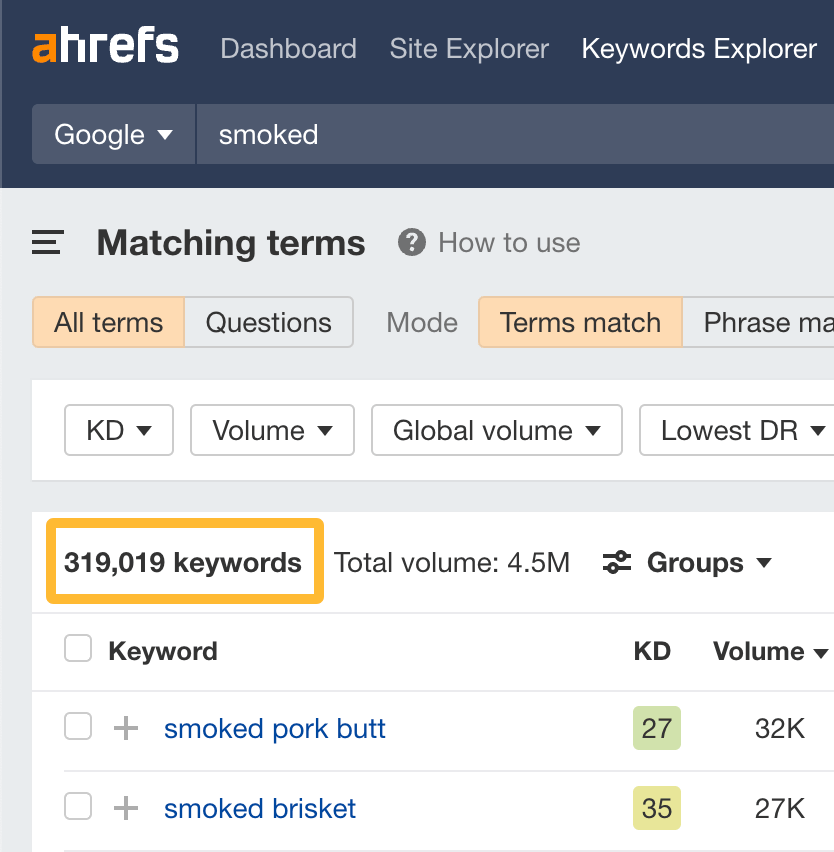Add 'smoked brisket' using its plus icon
Screen dimensions: 834x852
pos(124,808)
